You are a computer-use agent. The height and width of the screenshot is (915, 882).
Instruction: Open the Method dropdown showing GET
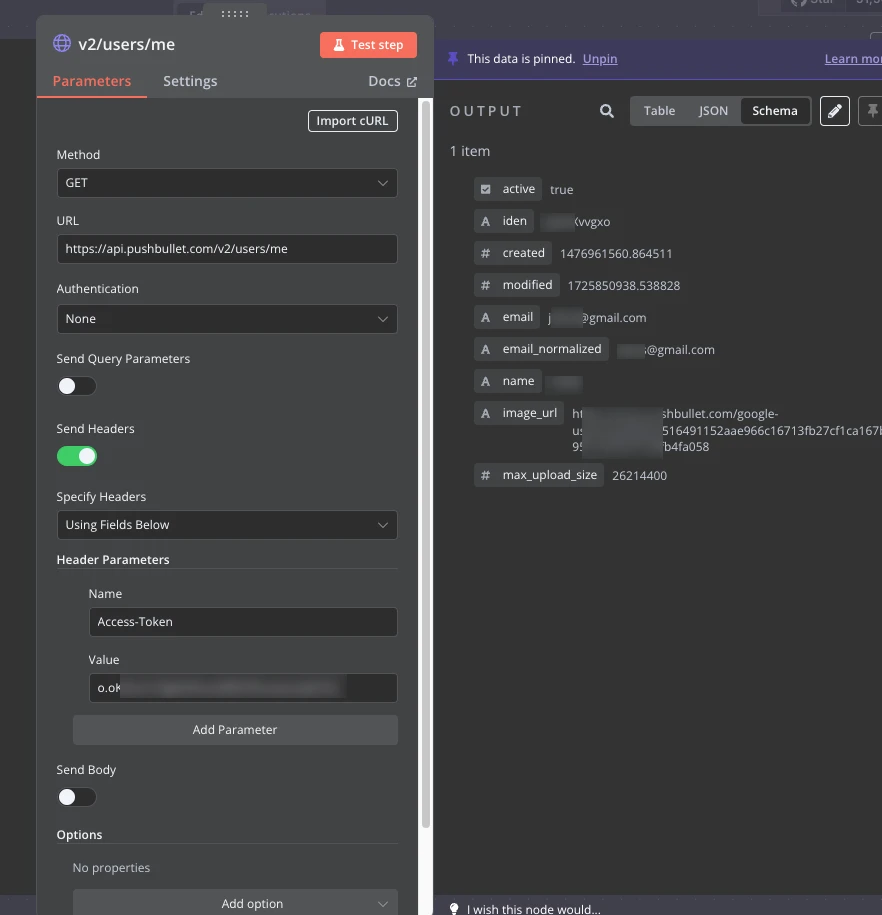point(227,183)
